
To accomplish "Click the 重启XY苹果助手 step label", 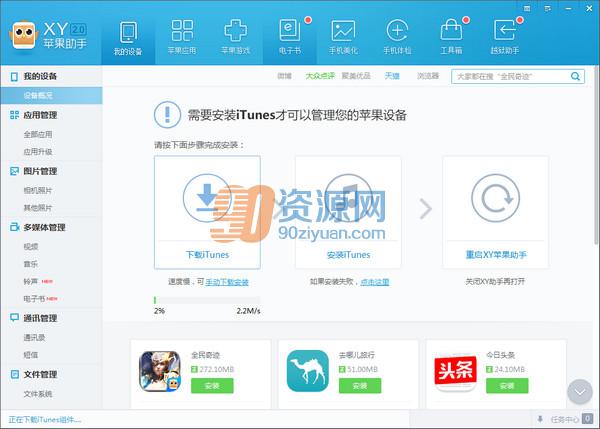I will click(x=496, y=255).
